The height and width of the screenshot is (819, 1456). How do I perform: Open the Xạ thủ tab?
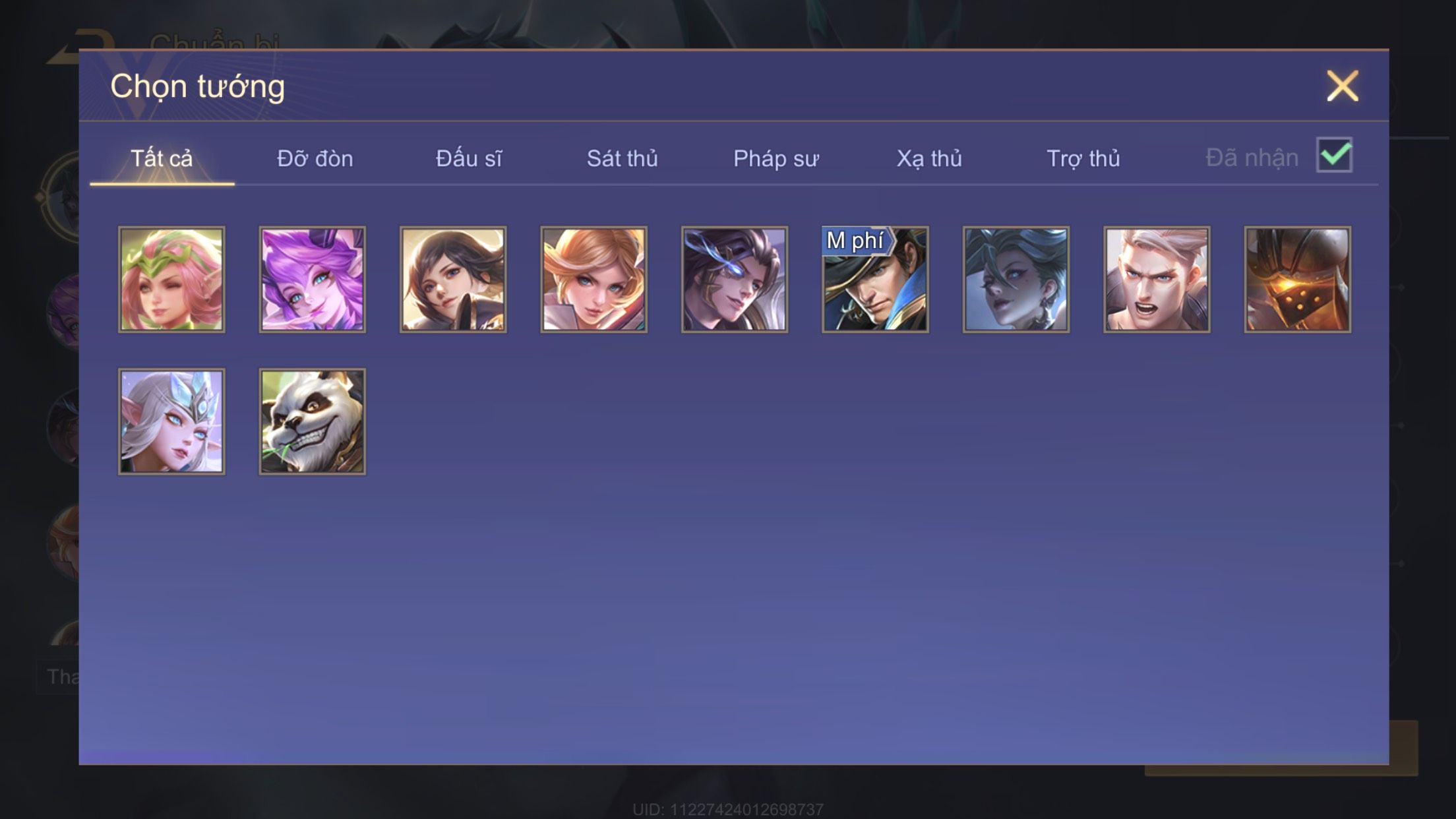pos(929,158)
